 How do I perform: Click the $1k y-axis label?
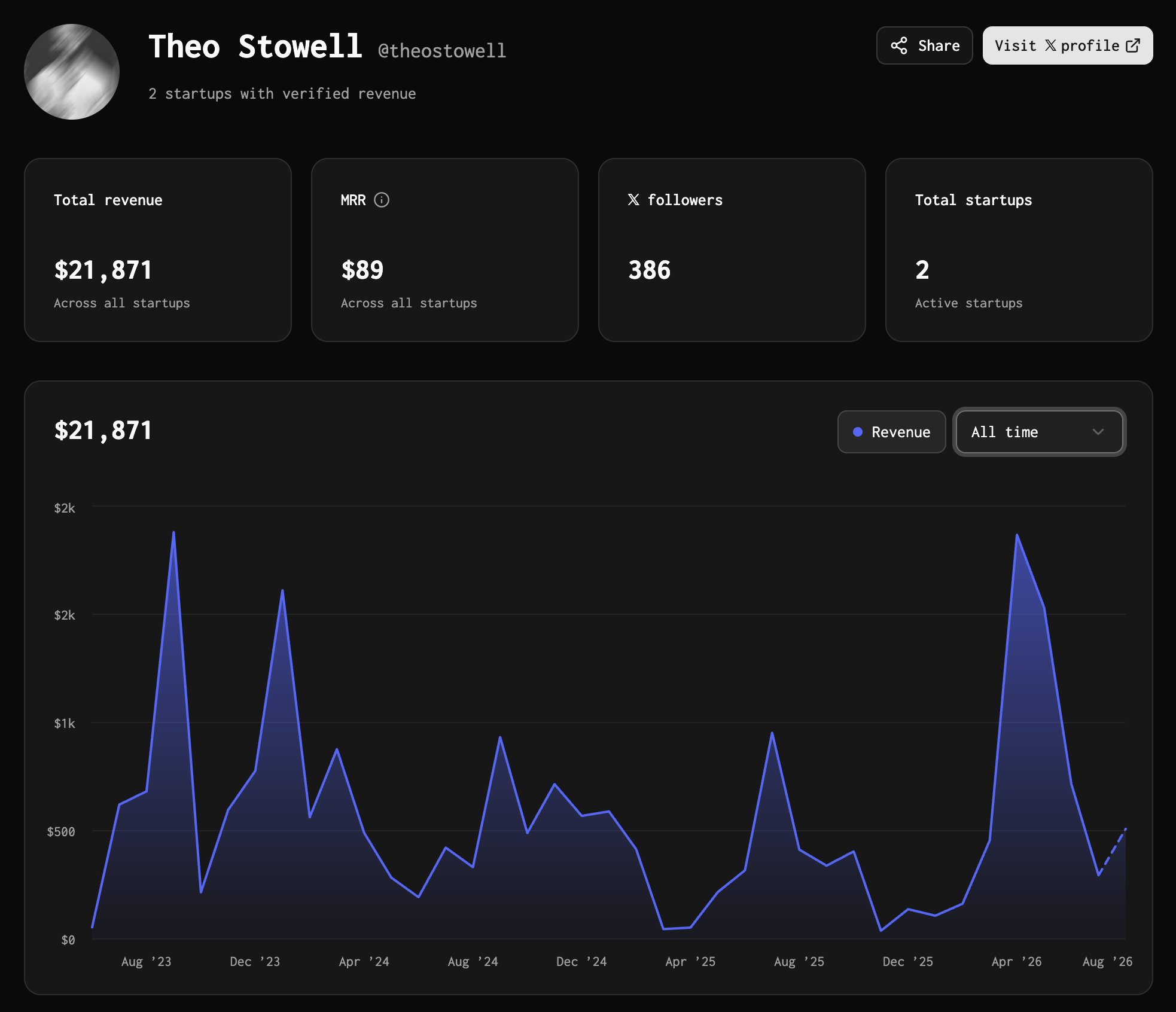65,724
